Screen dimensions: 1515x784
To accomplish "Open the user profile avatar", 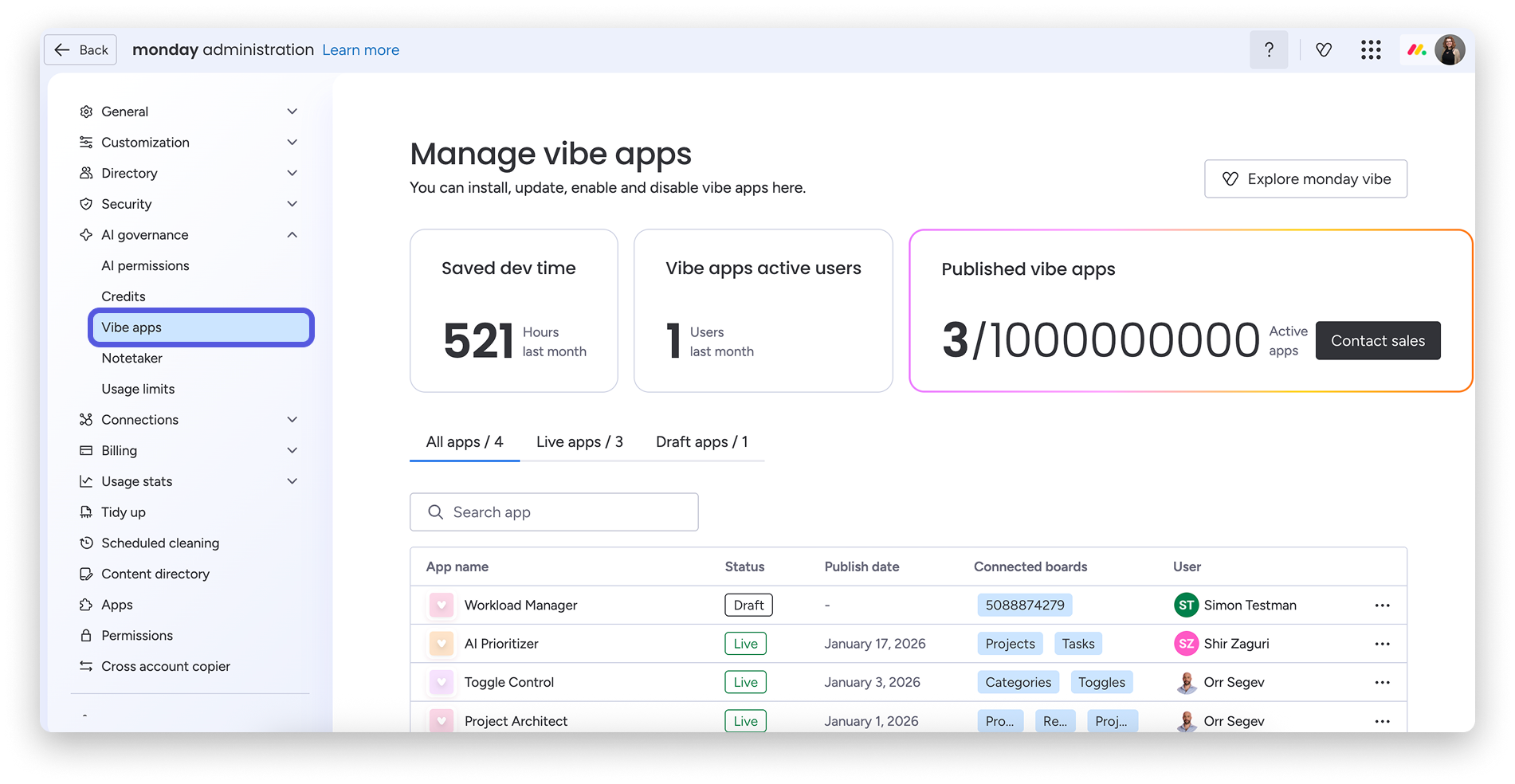I will (x=1450, y=50).
